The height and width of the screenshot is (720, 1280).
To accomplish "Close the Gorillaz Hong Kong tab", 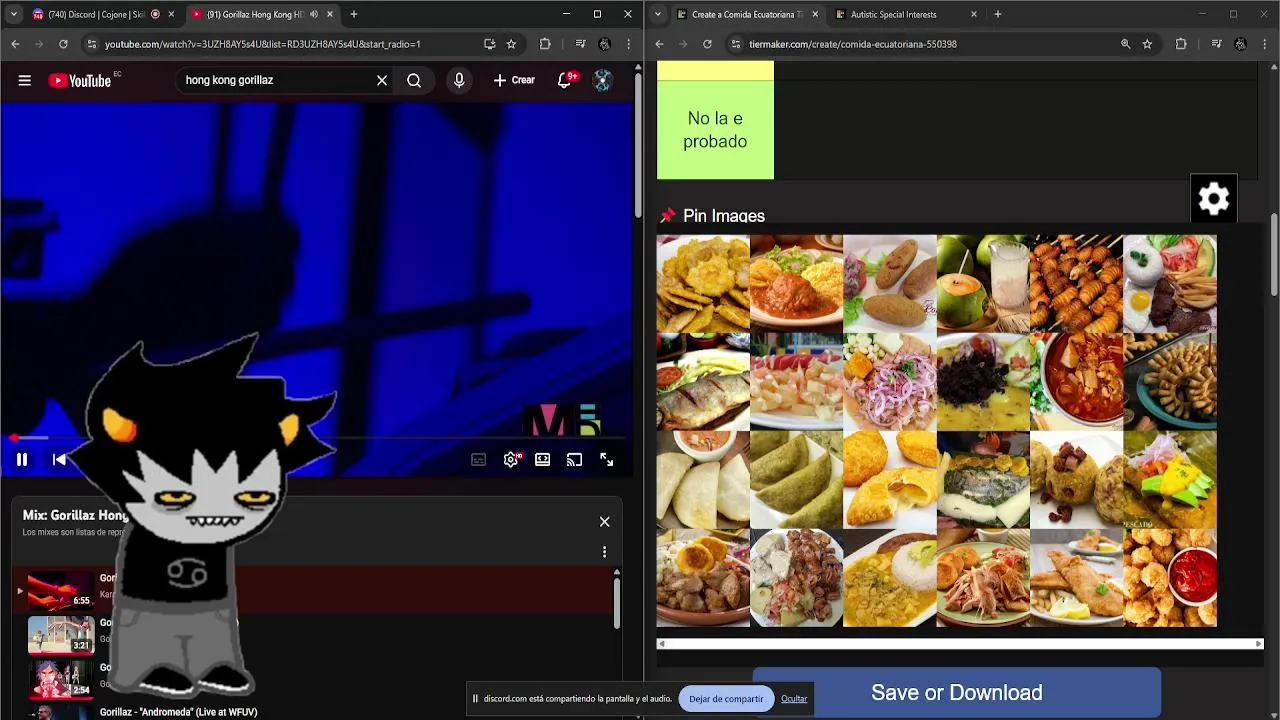I will tap(329, 14).
